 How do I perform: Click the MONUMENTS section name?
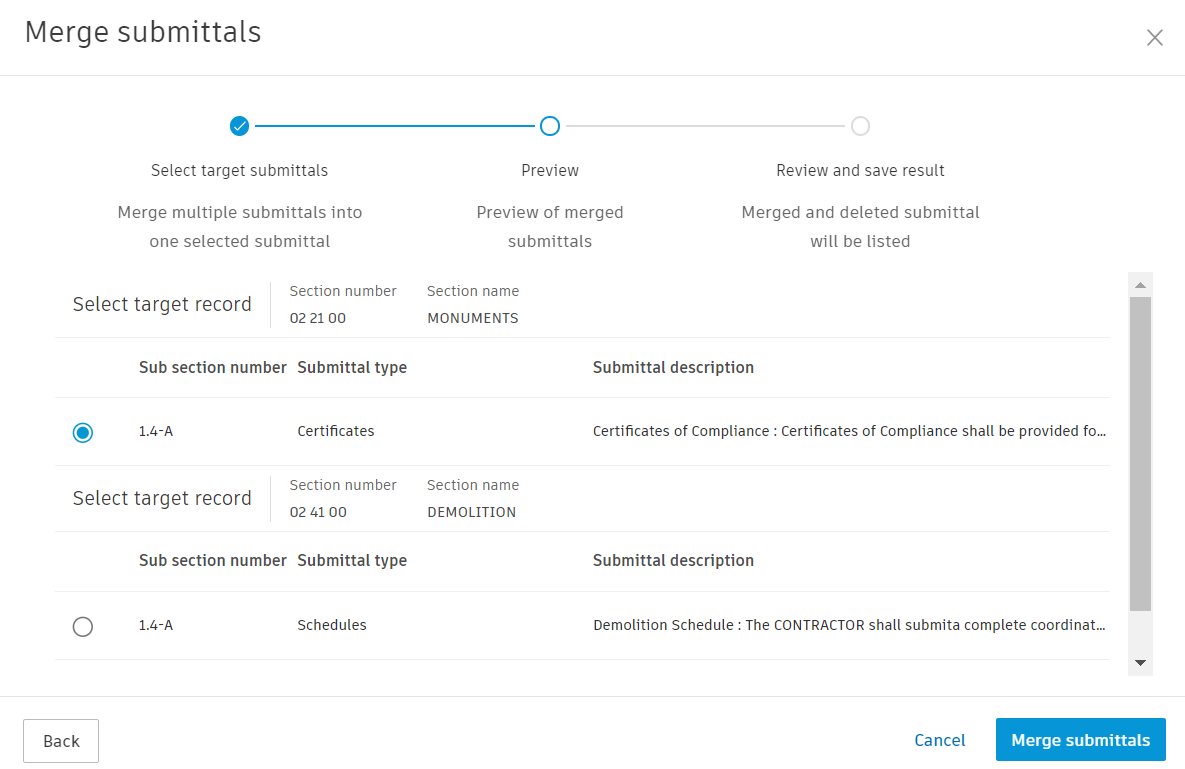pyautogui.click(x=472, y=319)
